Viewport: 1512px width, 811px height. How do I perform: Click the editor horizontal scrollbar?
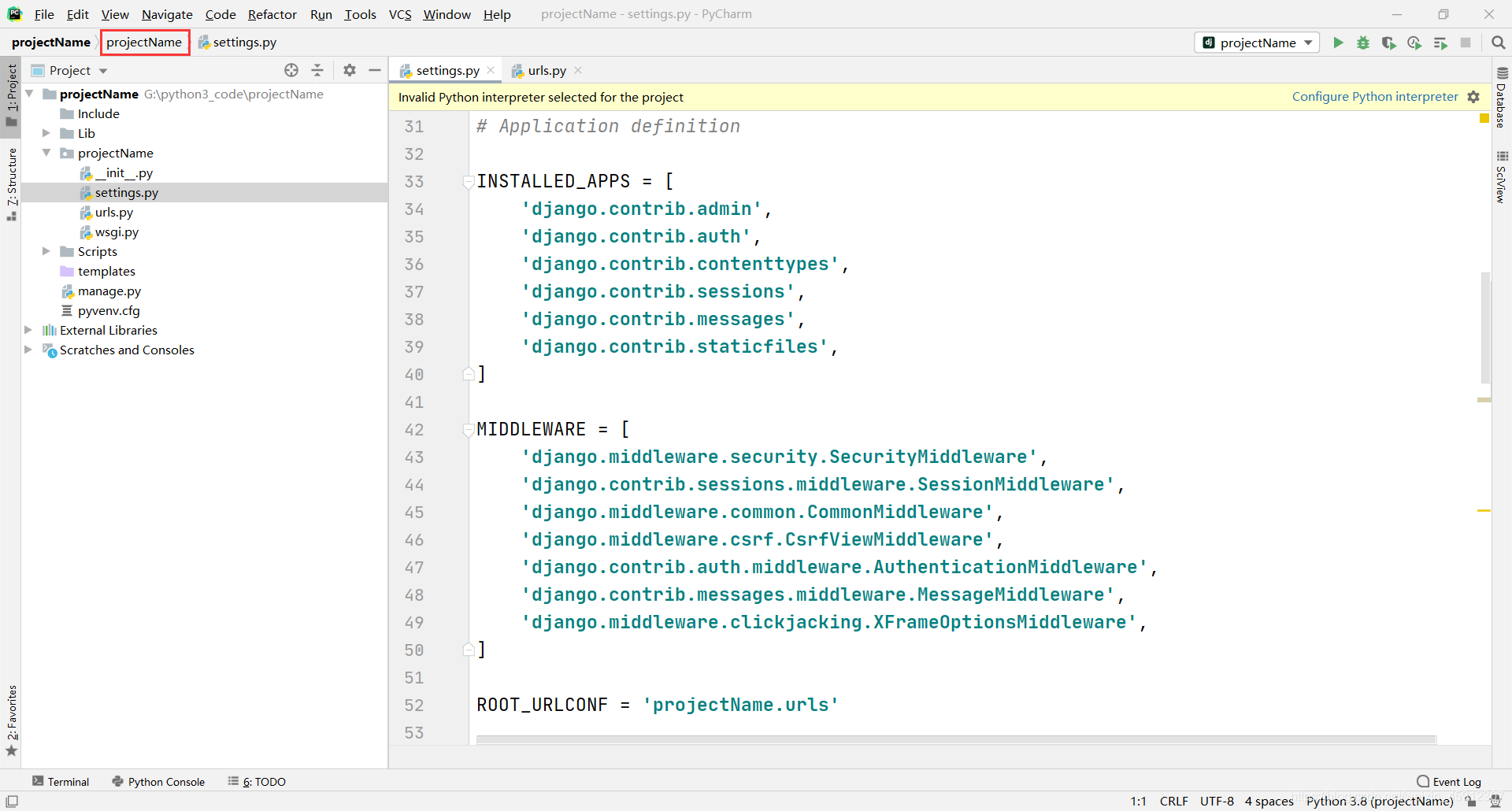point(957,739)
